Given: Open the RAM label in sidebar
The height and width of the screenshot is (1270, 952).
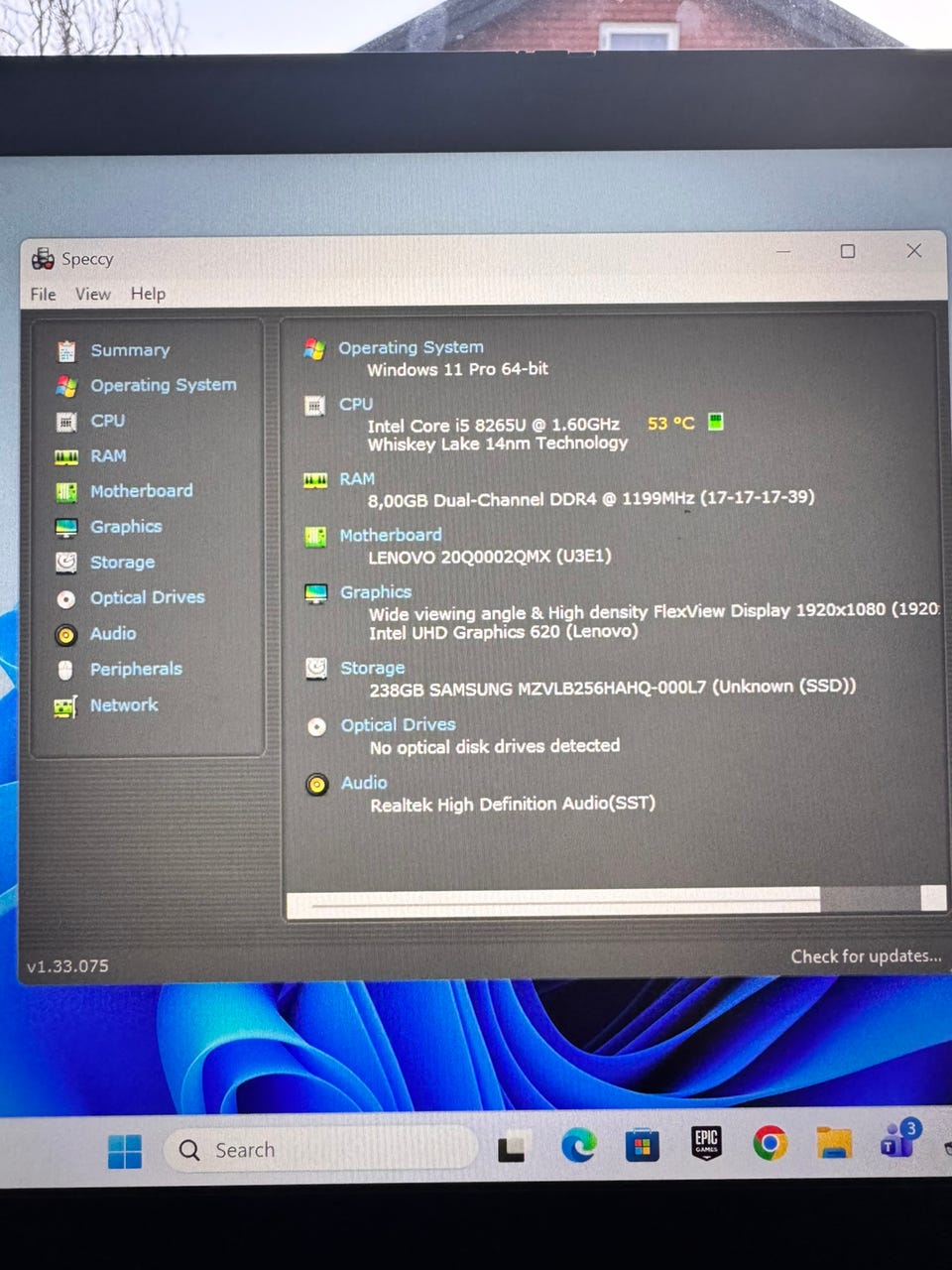Looking at the screenshot, I should (108, 456).
